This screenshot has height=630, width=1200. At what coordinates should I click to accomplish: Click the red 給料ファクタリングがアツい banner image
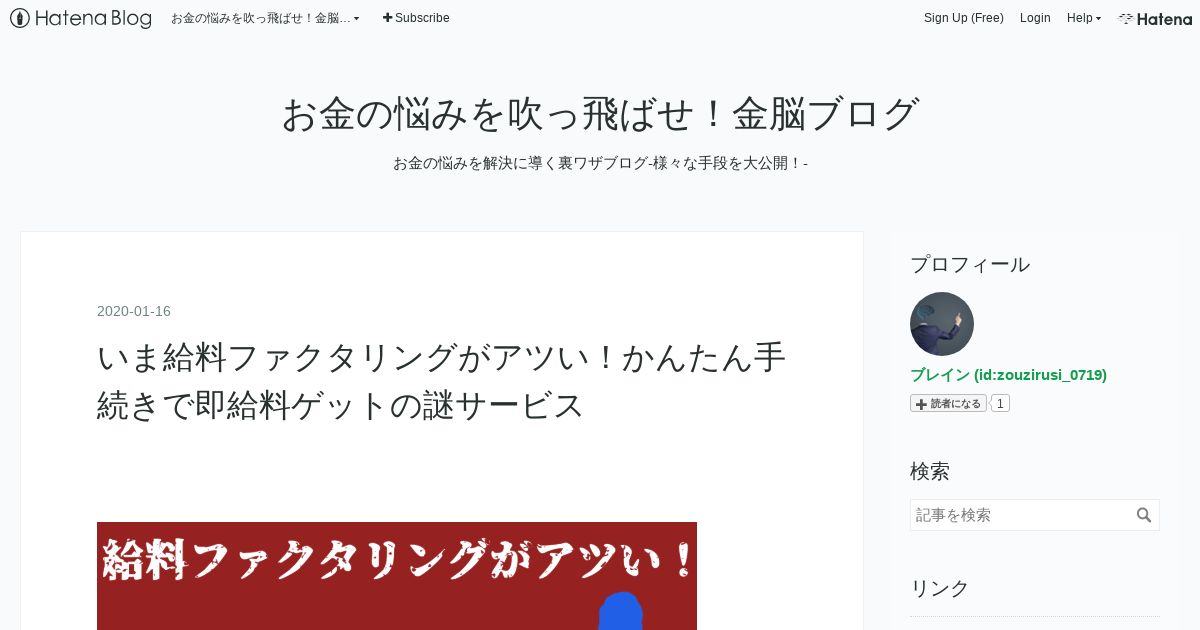point(397,576)
